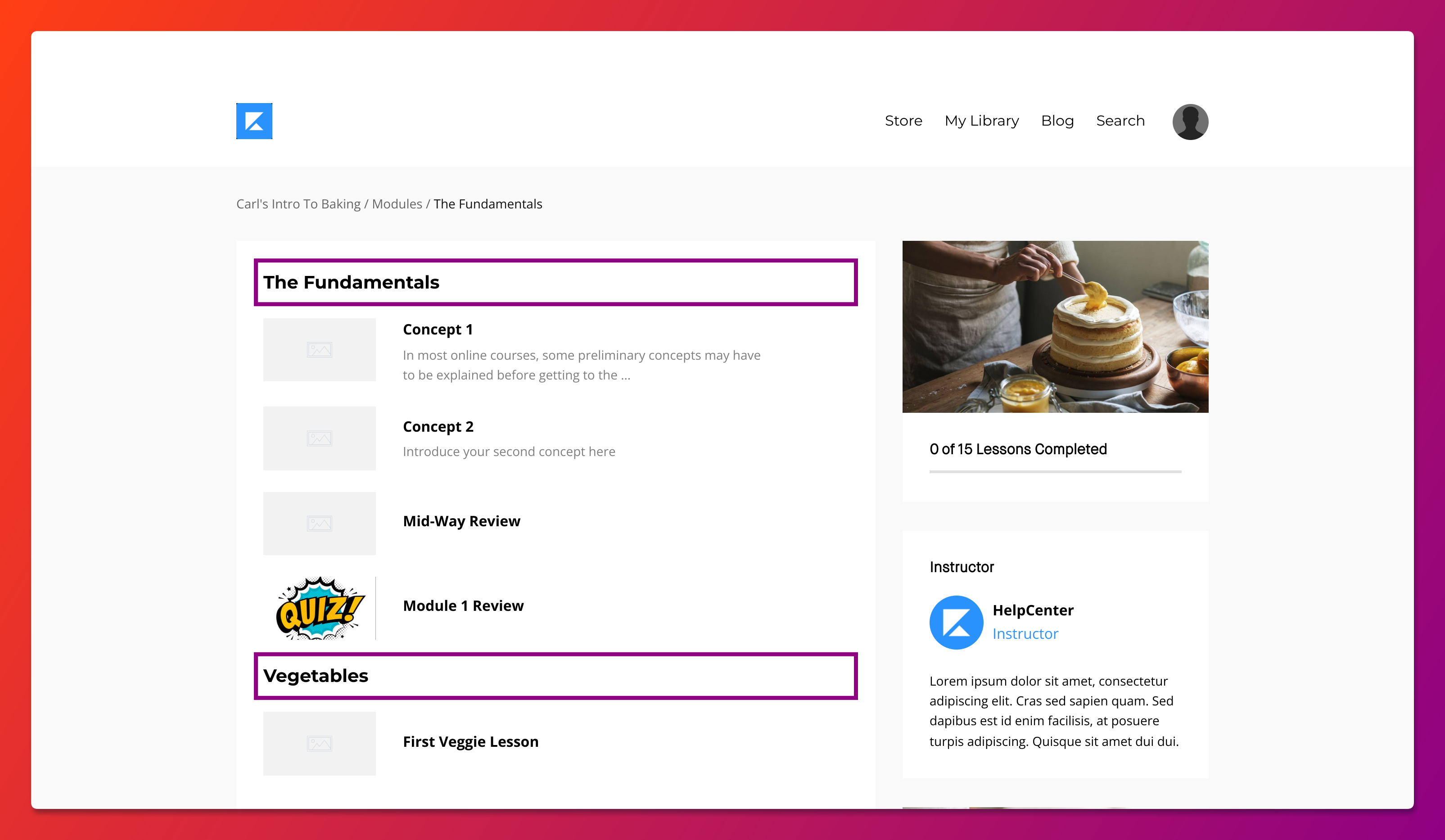Click the blue Instructor link under HelpCenter

1025,633
